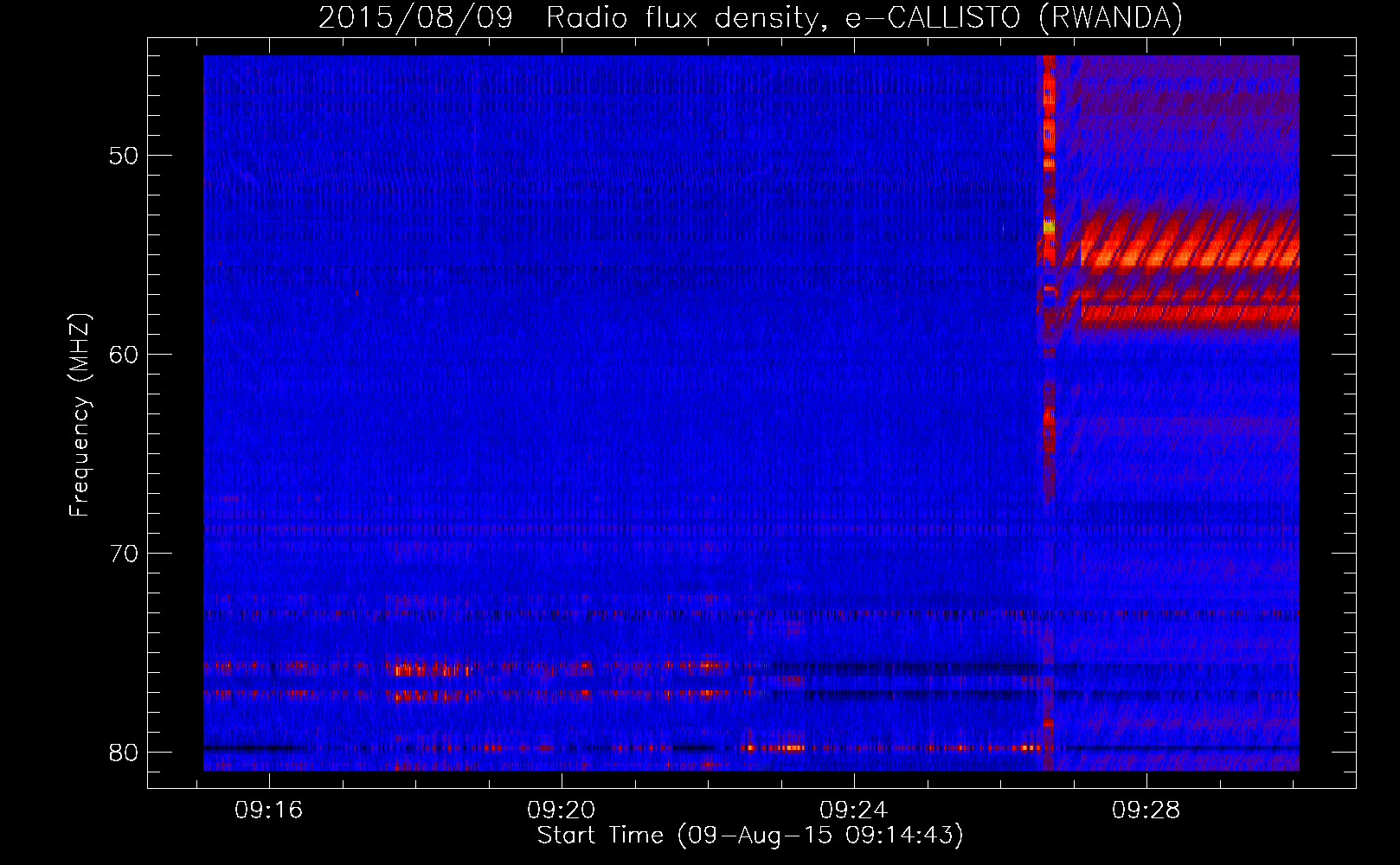Click the 80 MHz frequency tick label
The image size is (1400, 865).
tap(124, 753)
